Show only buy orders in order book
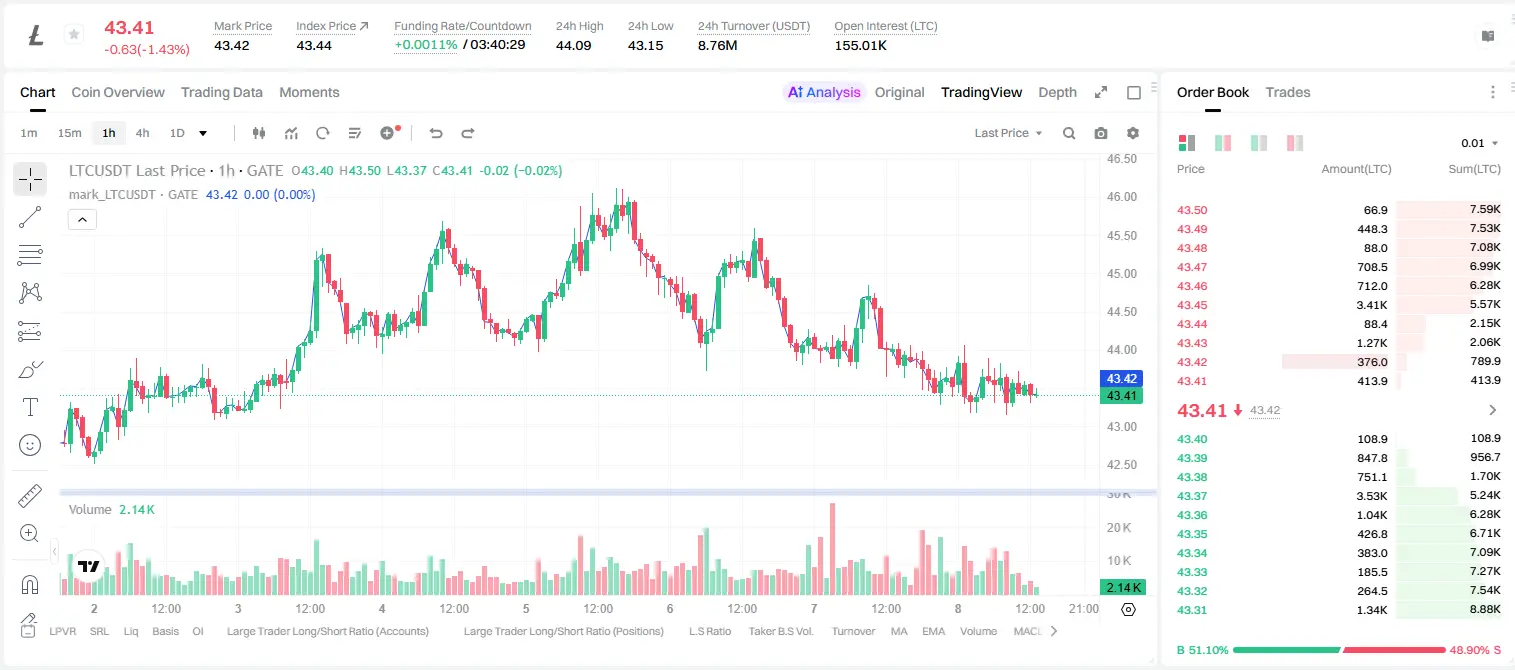This screenshot has width=1515, height=670. coord(1259,143)
